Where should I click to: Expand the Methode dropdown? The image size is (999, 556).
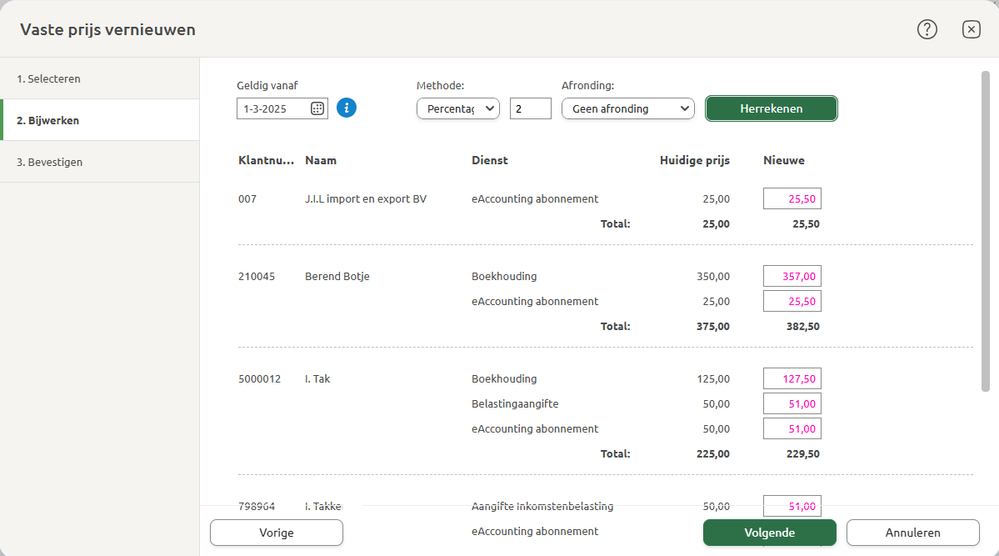tap(458, 108)
